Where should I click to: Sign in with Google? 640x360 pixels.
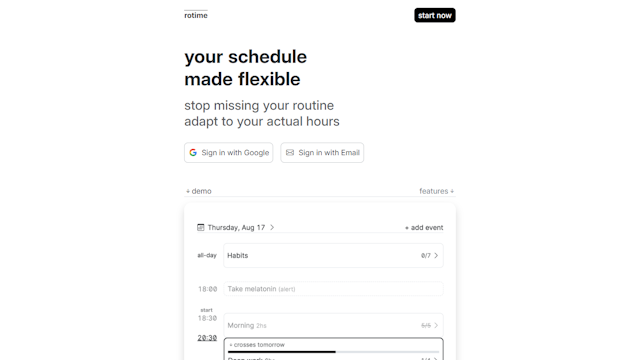tap(229, 153)
